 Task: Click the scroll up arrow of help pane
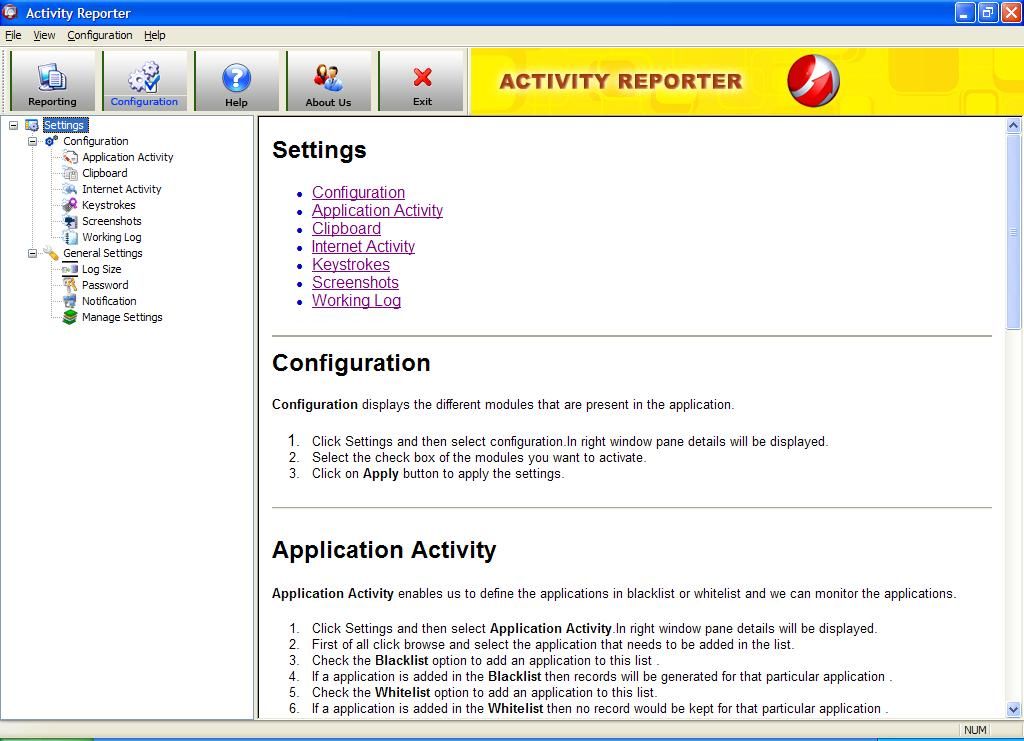(x=1014, y=125)
